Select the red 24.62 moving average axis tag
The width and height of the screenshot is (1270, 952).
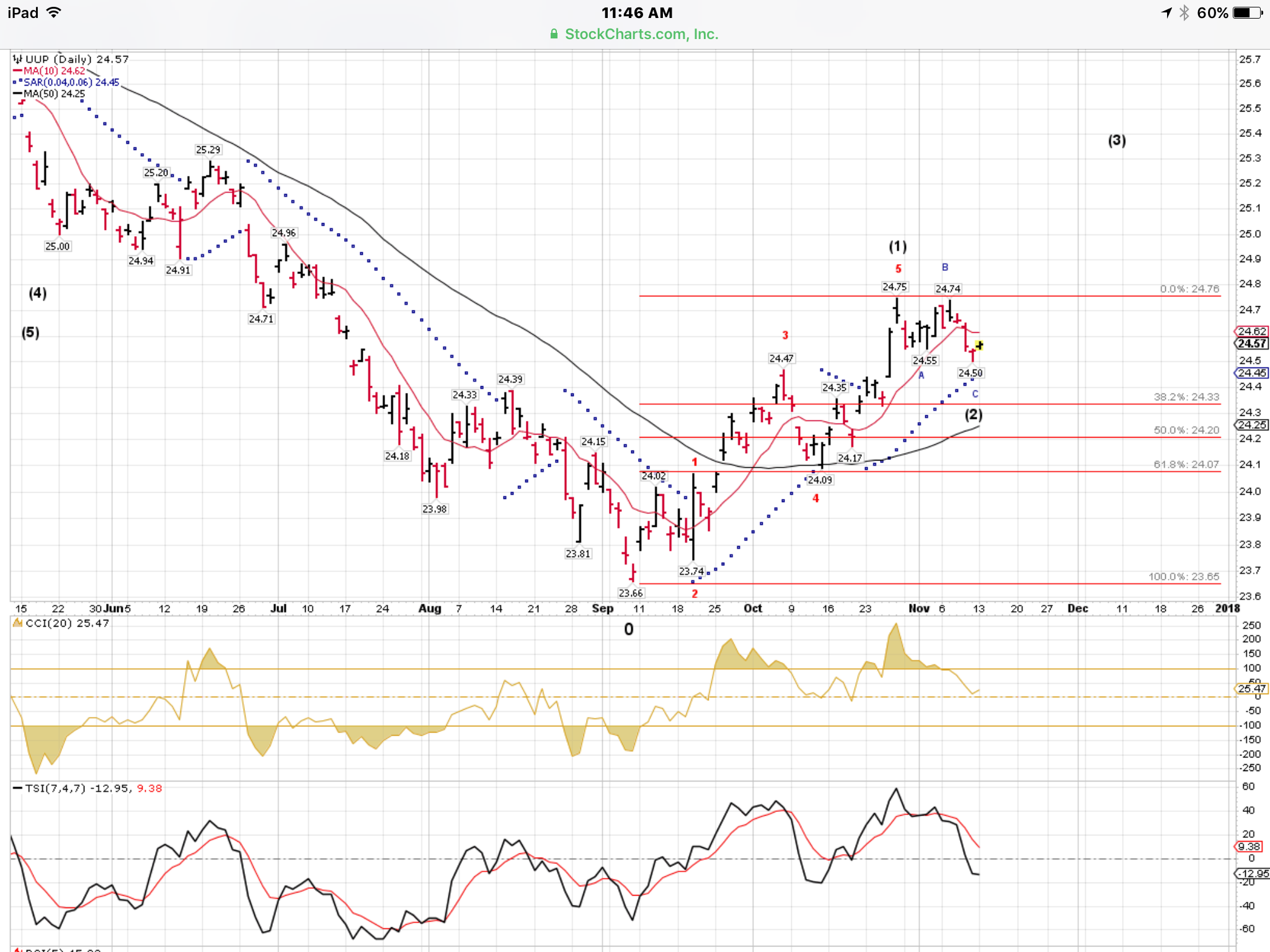pos(1251,332)
